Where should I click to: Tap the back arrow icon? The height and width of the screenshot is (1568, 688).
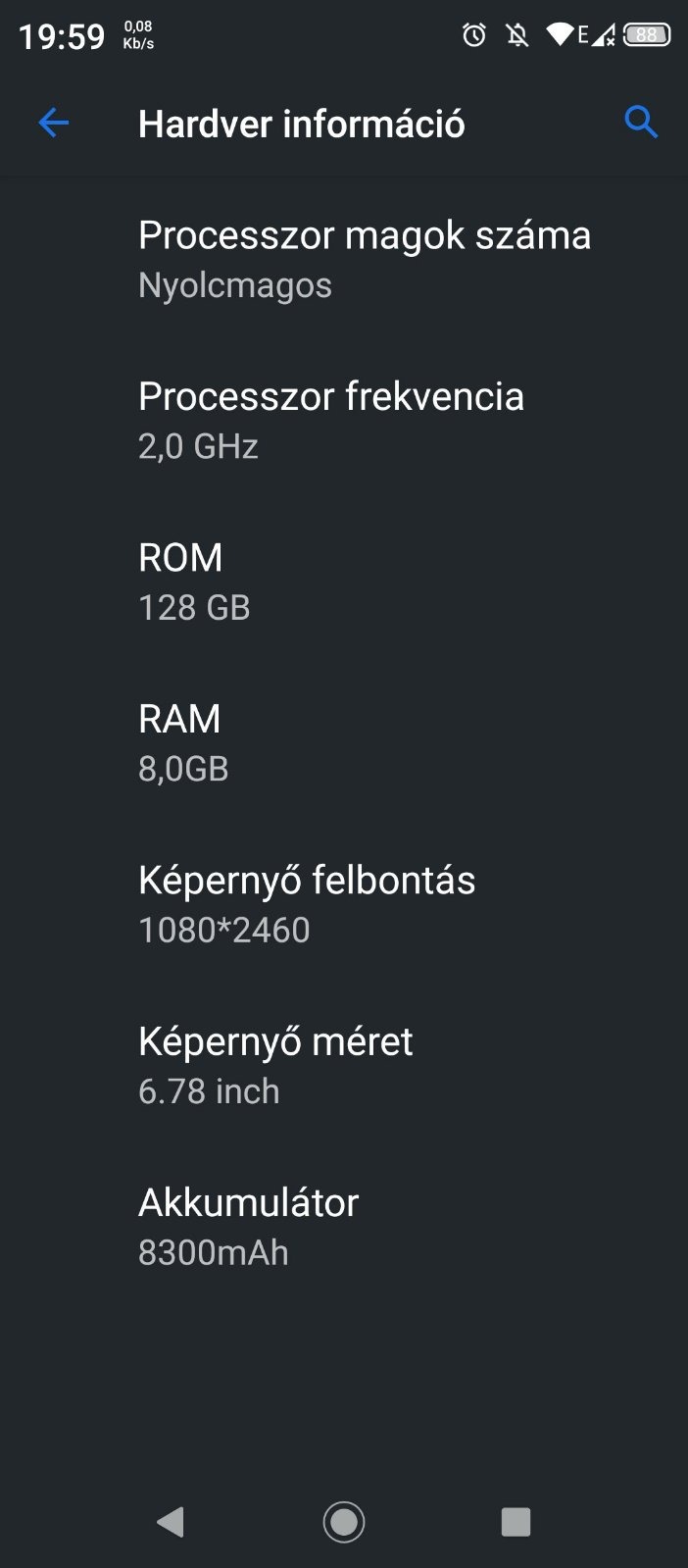coord(54,123)
